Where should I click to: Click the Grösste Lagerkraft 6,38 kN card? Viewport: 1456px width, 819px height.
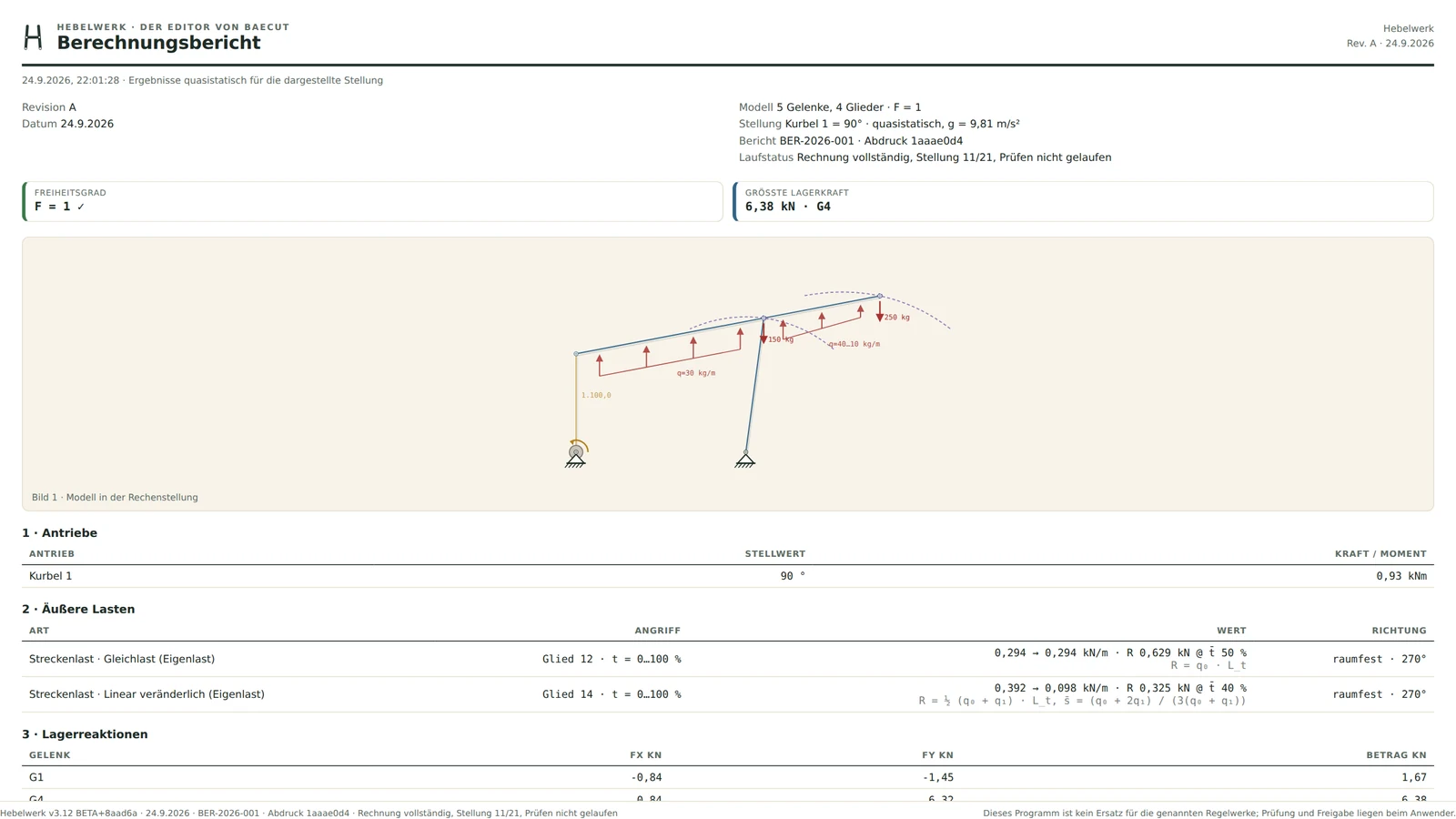pyautogui.click(x=1083, y=201)
